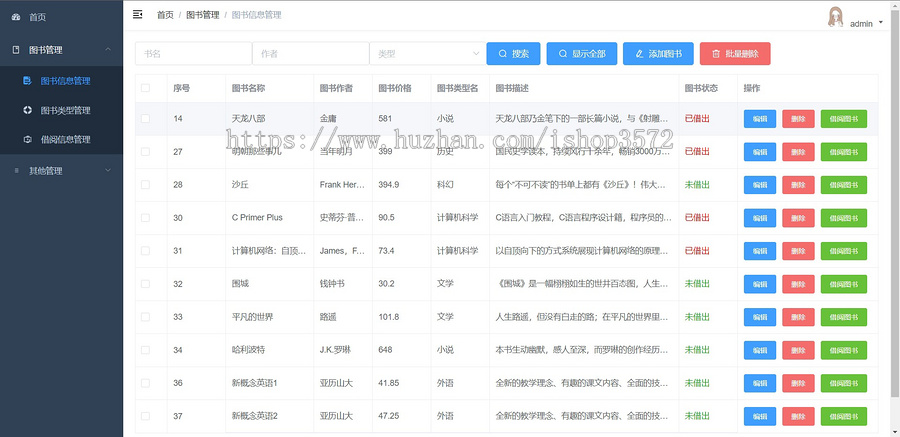
Task: Collapse the 图书管理 submenu chevron
Action: 108,50
